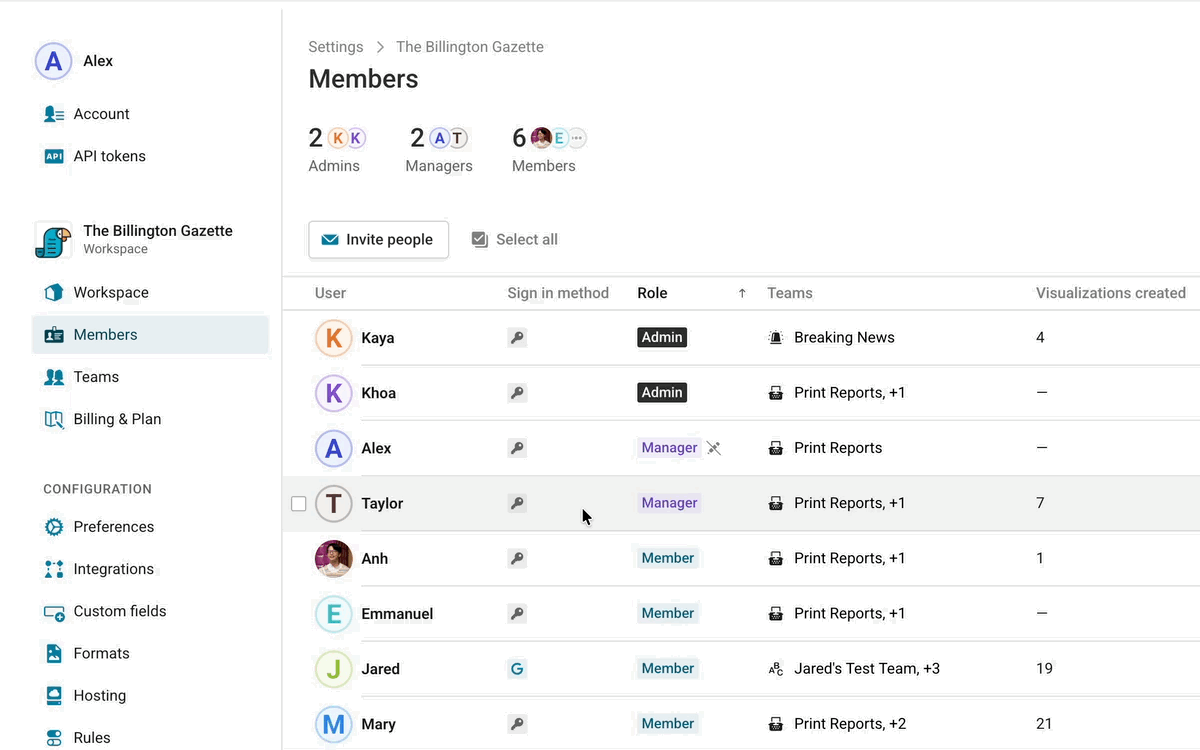The width and height of the screenshot is (1200, 750).
Task: Click Jared's Google sign-in method icon
Action: point(517,668)
